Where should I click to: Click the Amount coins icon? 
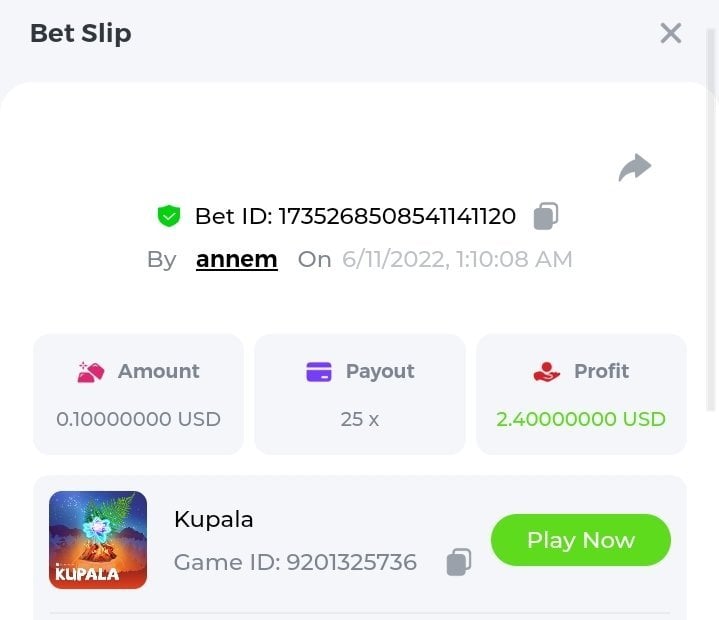coord(91,372)
